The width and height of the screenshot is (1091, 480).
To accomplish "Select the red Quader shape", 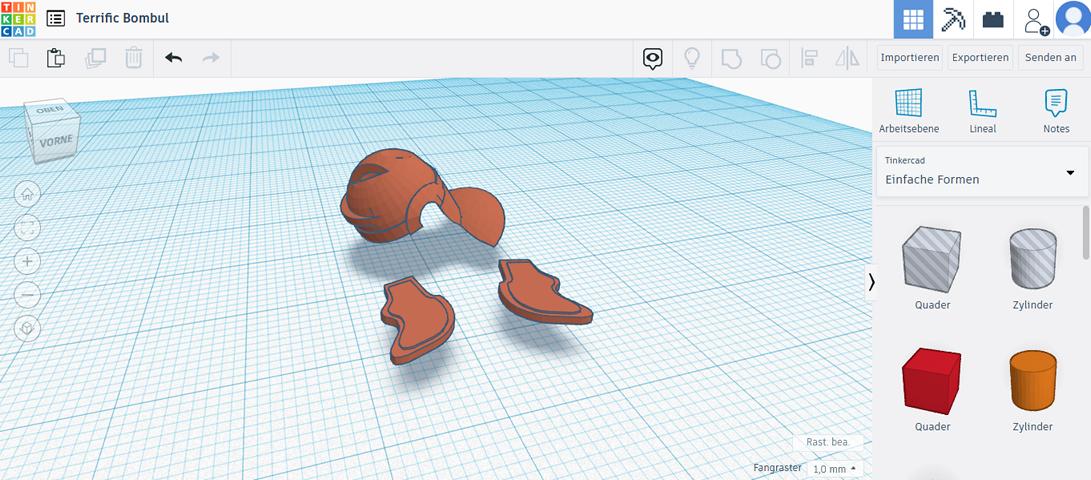I will (931, 381).
